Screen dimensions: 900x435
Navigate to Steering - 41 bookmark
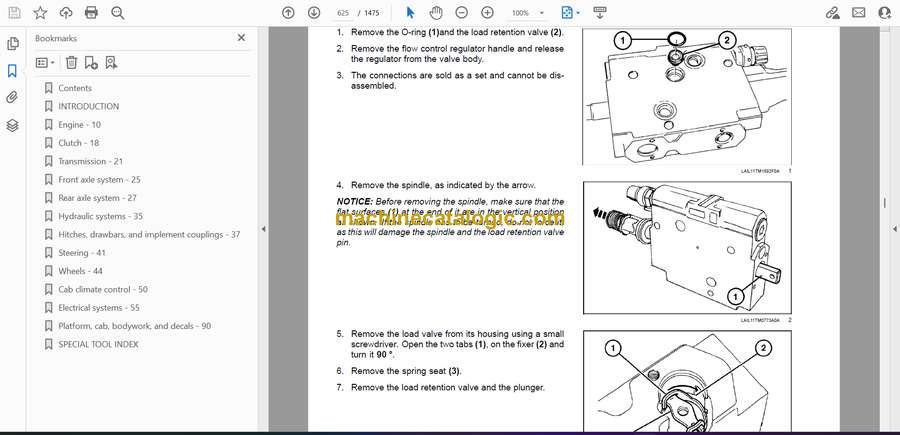[82, 253]
